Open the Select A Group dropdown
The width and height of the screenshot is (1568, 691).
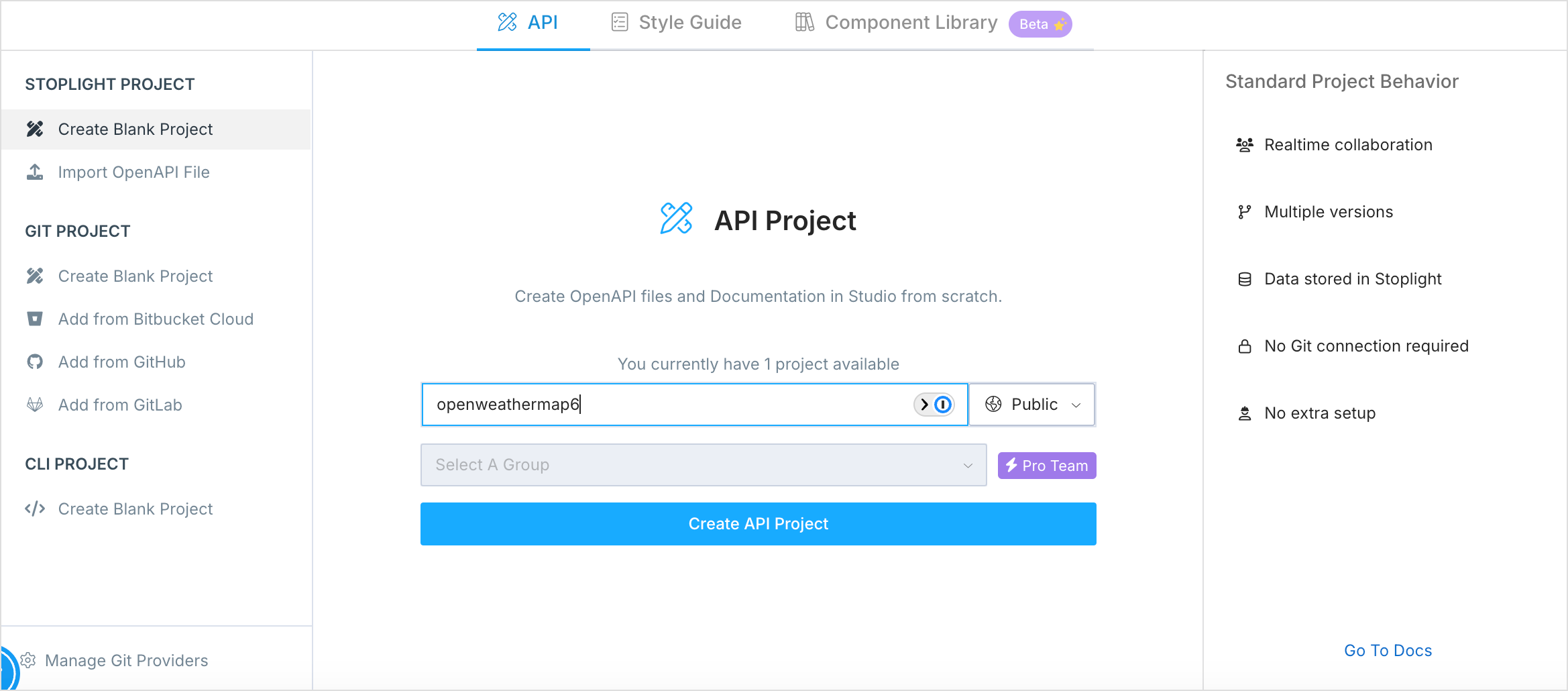(x=704, y=465)
